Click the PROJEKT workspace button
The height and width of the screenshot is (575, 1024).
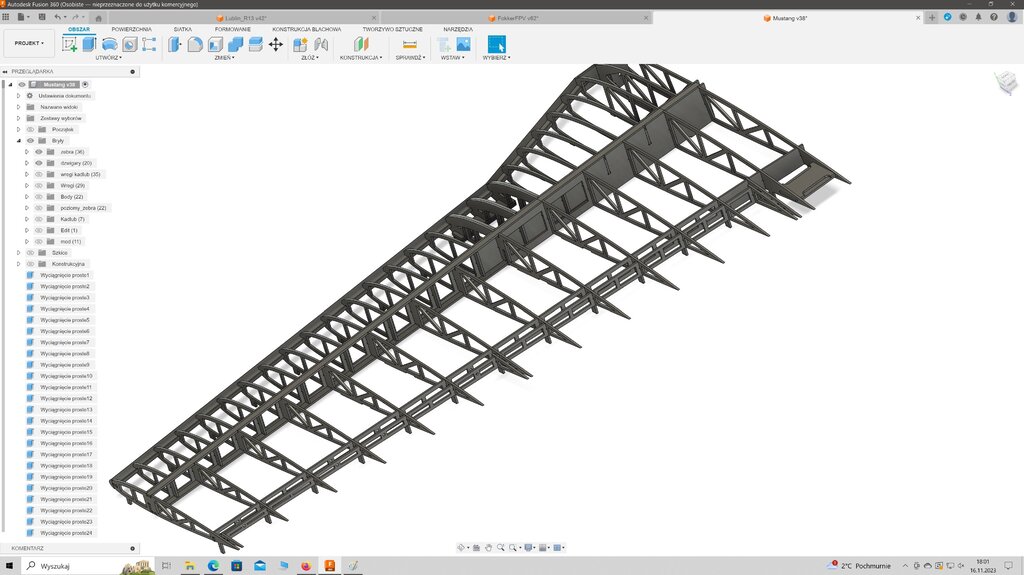point(29,44)
